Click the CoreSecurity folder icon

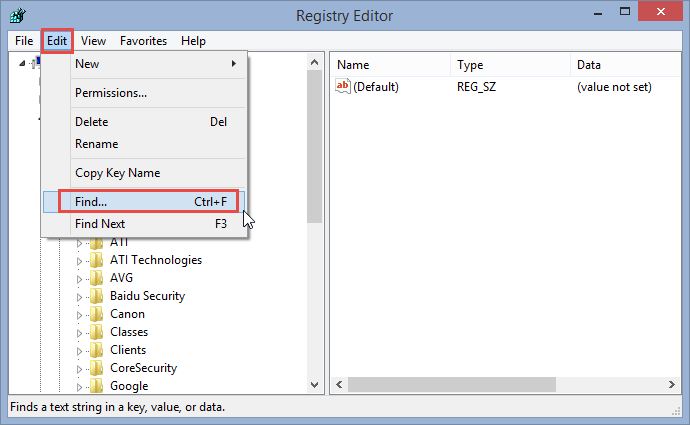tap(96, 368)
